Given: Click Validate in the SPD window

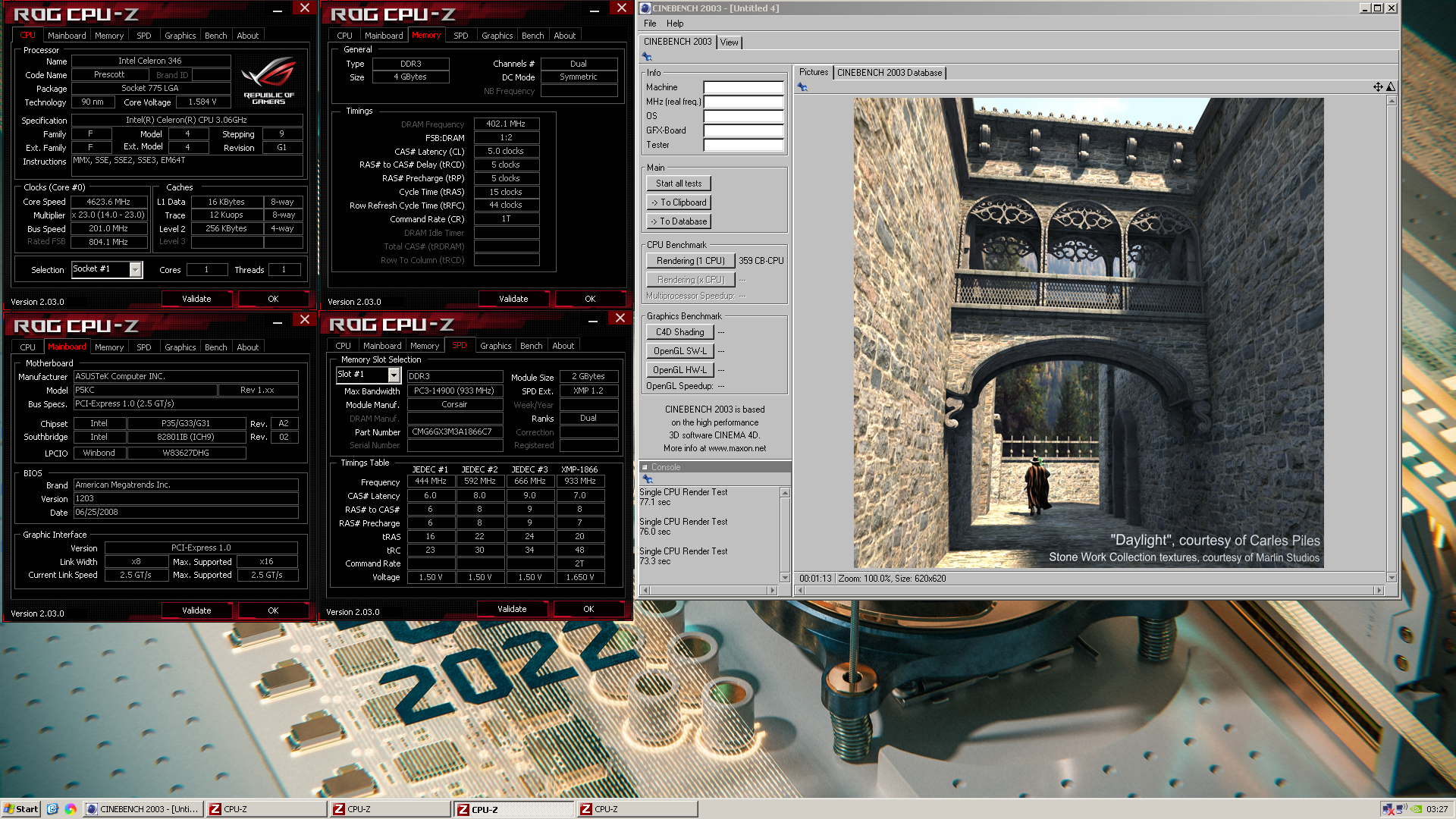Looking at the screenshot, I should [x=512, y=609].
